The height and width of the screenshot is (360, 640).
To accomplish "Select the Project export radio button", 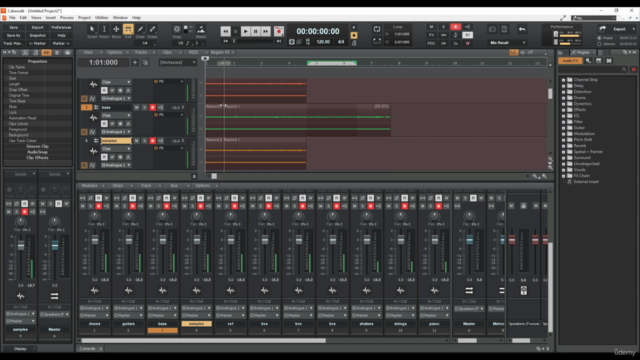I will [x=599, y=38].
